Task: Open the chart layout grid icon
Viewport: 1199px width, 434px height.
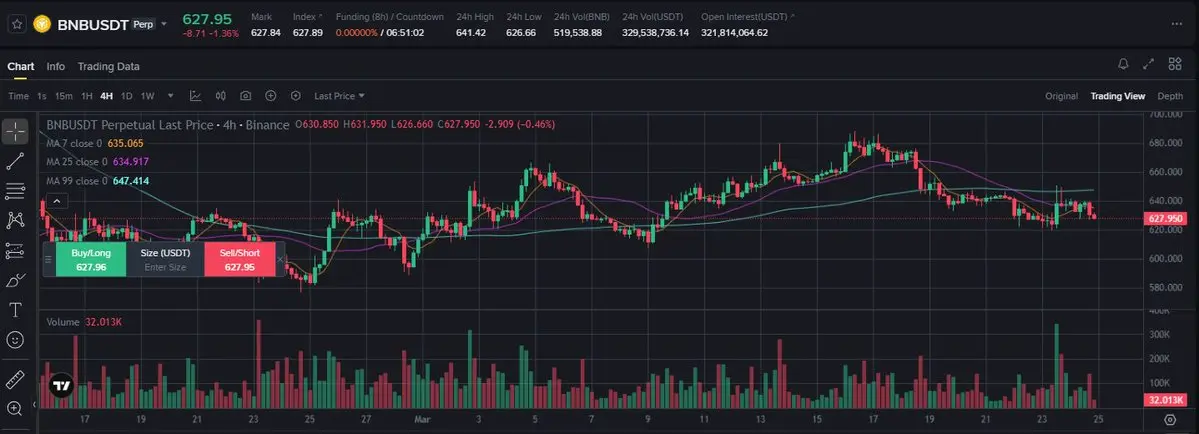Action: [x=1175, y=65]
